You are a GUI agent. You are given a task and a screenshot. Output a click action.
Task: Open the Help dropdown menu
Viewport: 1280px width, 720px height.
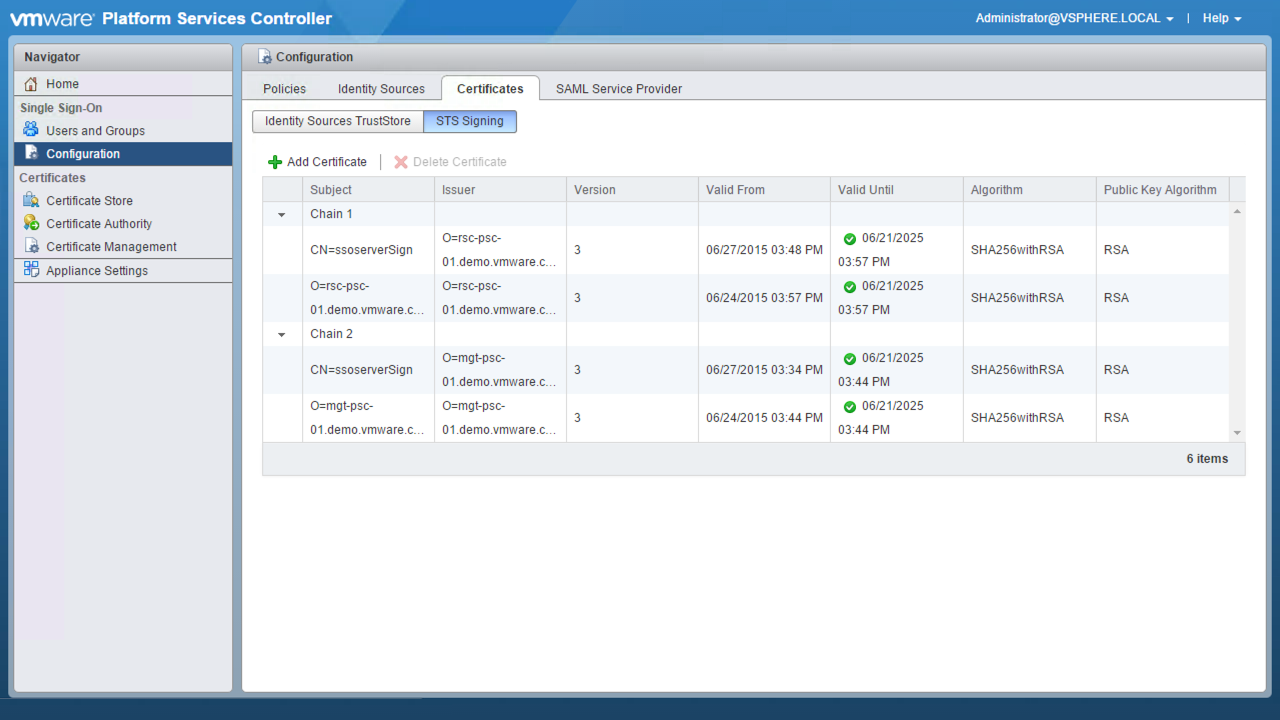tap(1221, 18)
